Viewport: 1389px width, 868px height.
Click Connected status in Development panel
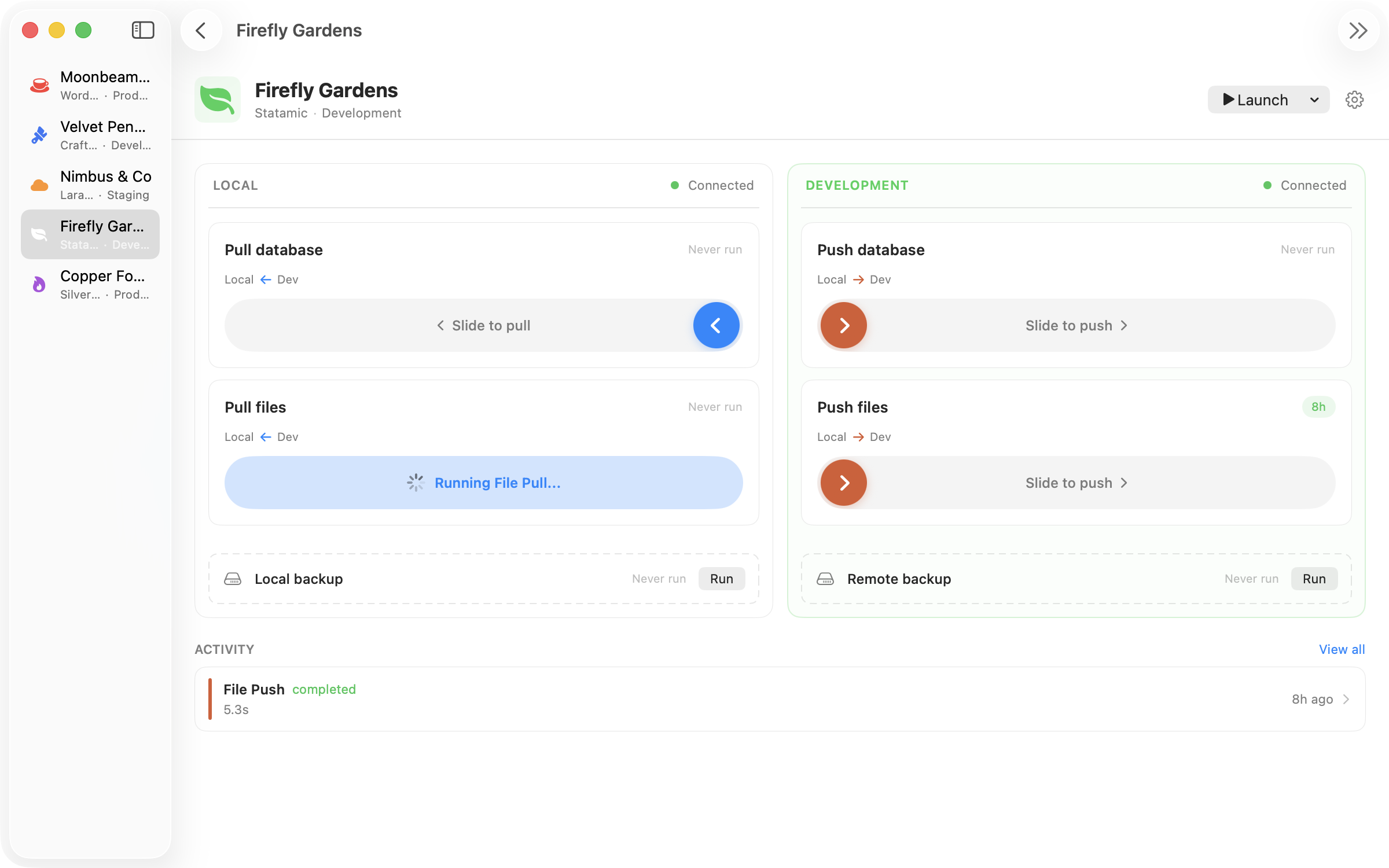[1305, 185]
